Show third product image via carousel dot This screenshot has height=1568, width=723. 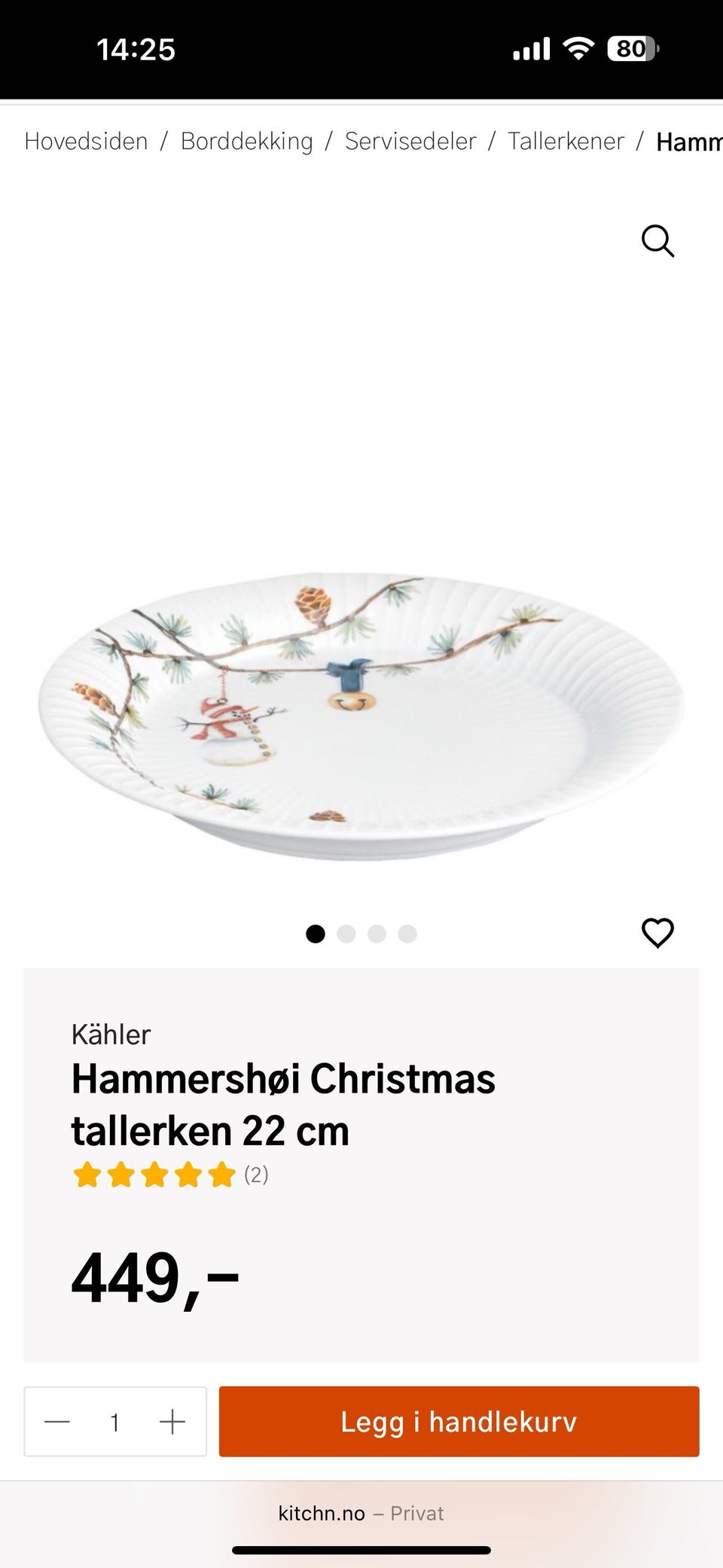click(x=377, y=934)
